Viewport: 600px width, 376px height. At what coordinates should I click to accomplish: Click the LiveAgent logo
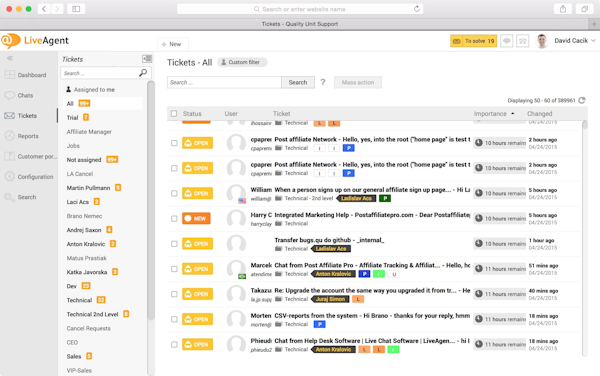tap(35, 41)
